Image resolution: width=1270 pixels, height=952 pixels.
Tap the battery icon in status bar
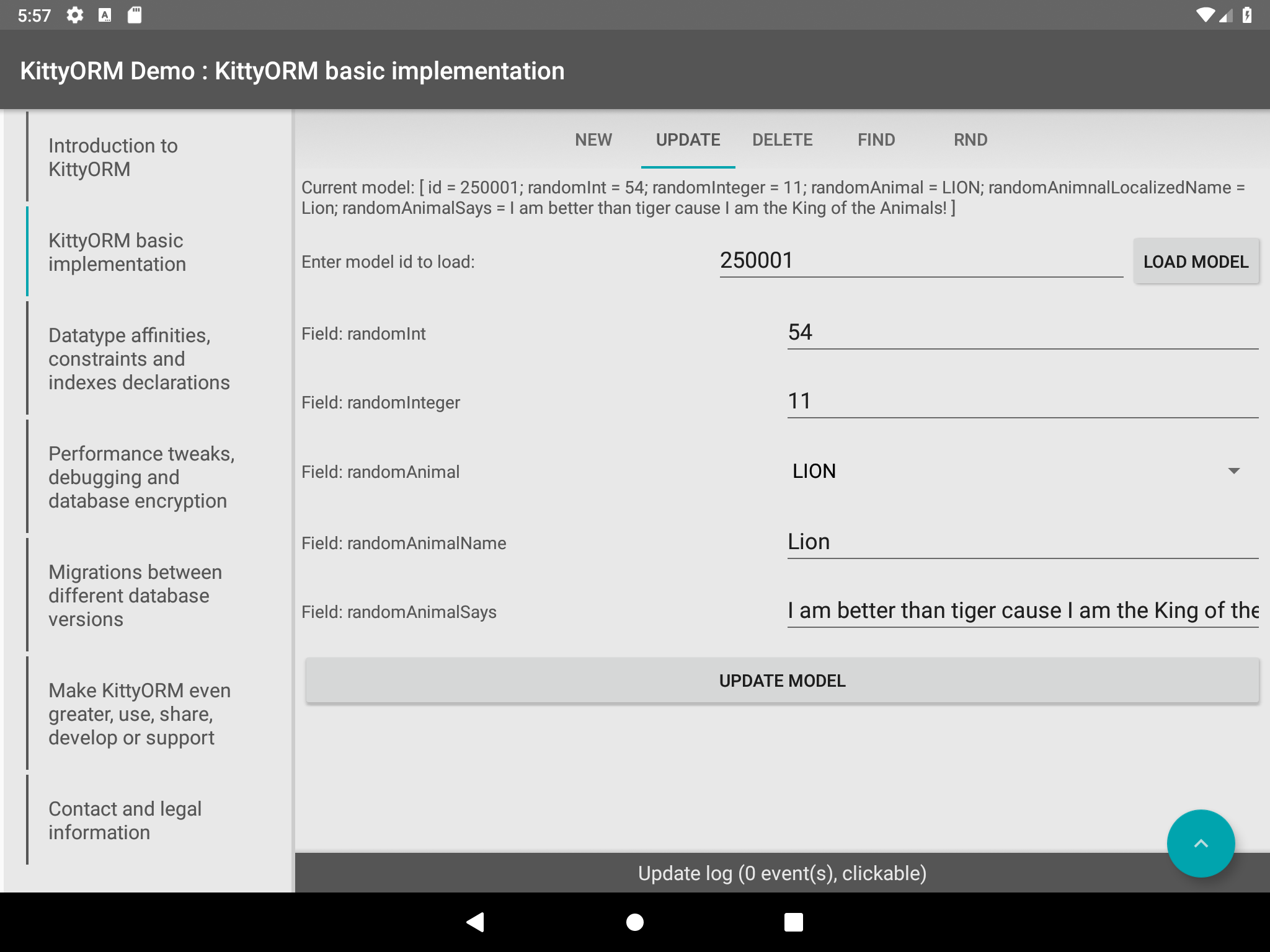click(1247, 15)
